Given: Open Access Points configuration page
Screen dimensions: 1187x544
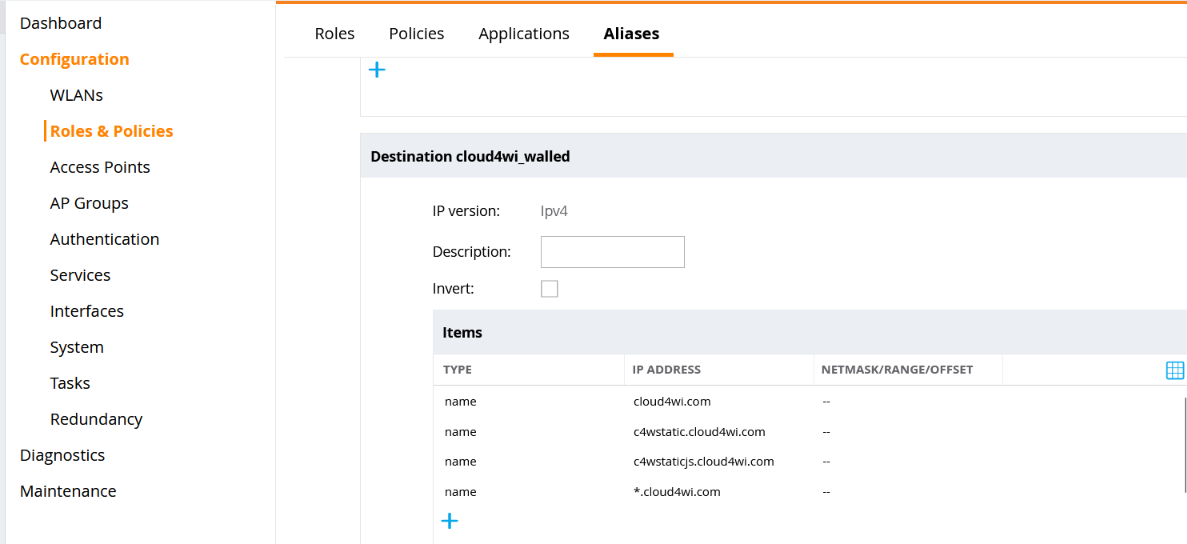Looking at the screenshot, I should pyautogui.click(x=100, y=167).
